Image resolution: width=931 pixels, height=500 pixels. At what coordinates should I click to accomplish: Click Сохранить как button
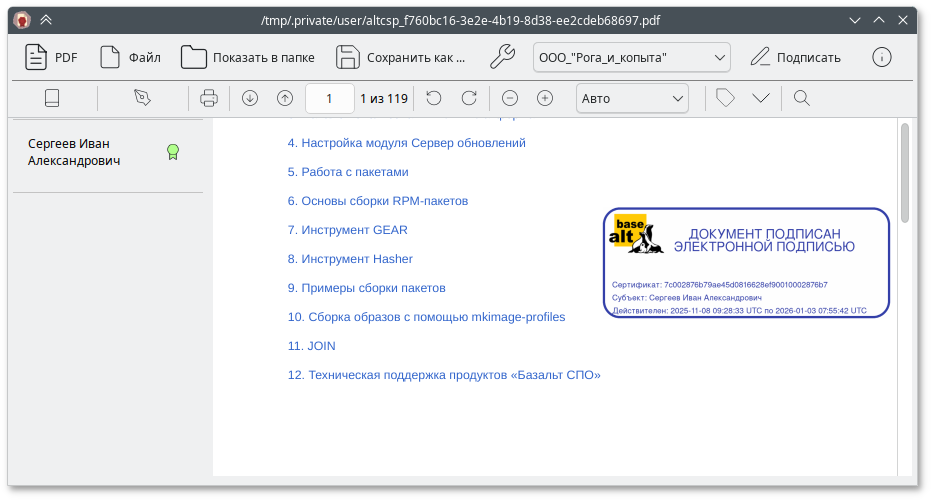400,58
